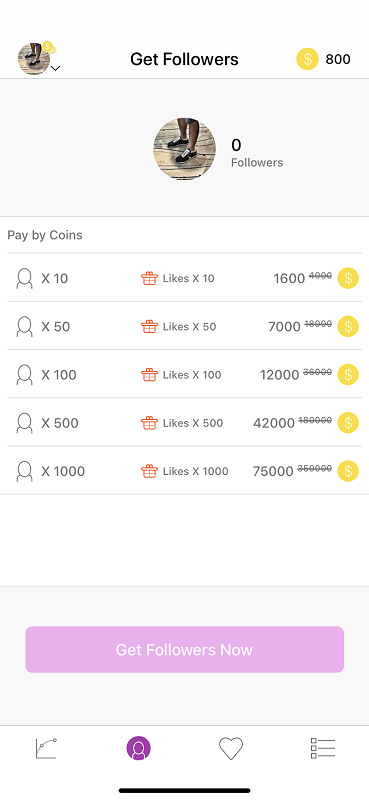Tap the 800 coins balance text
The image size is (369, 800).
tap(338, 59)
